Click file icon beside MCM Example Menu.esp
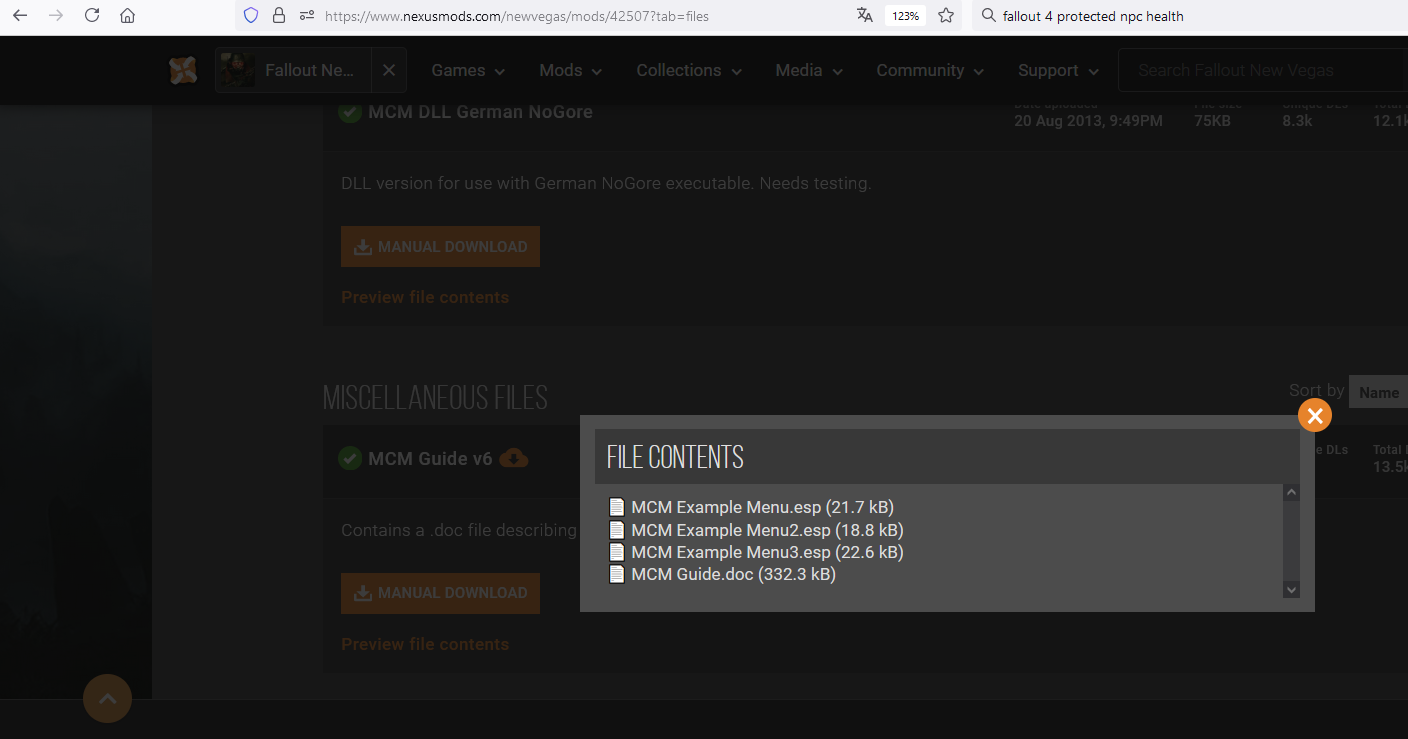 (616, 507)
